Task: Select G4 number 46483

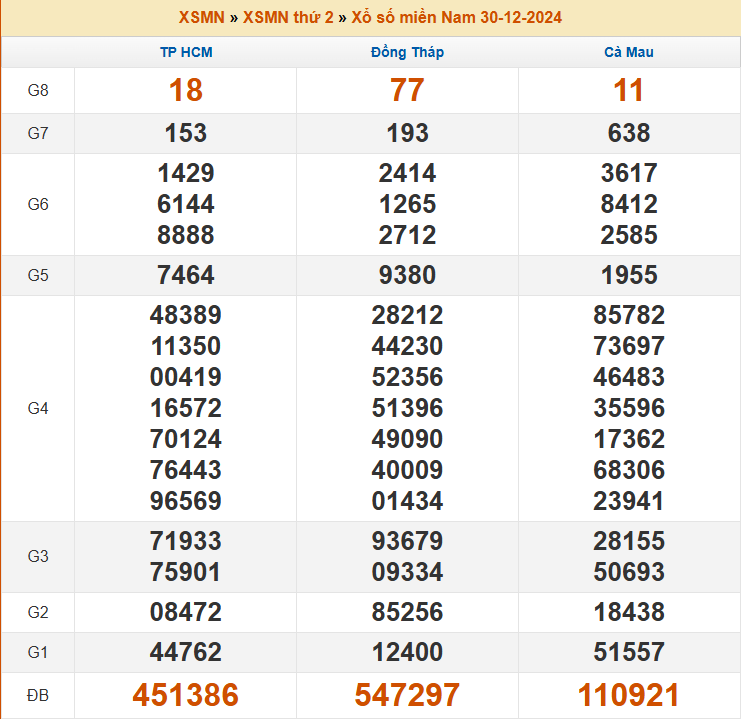Action: point(629,377)
